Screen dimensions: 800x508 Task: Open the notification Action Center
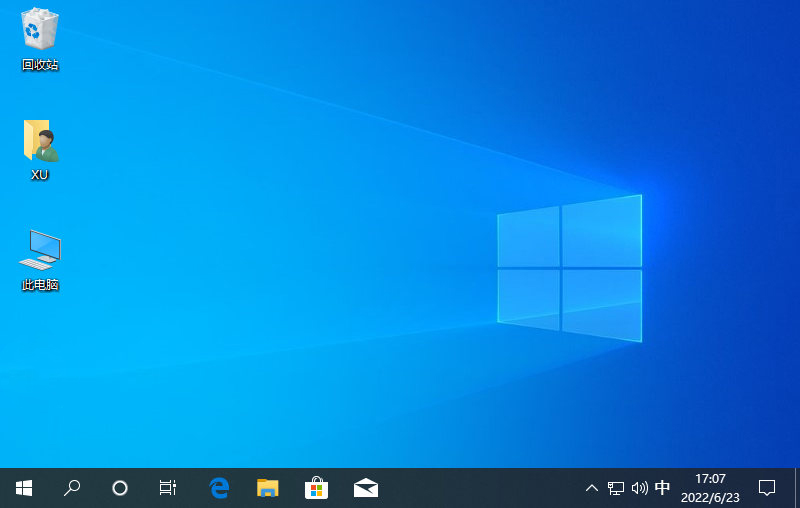coord(767,488)
